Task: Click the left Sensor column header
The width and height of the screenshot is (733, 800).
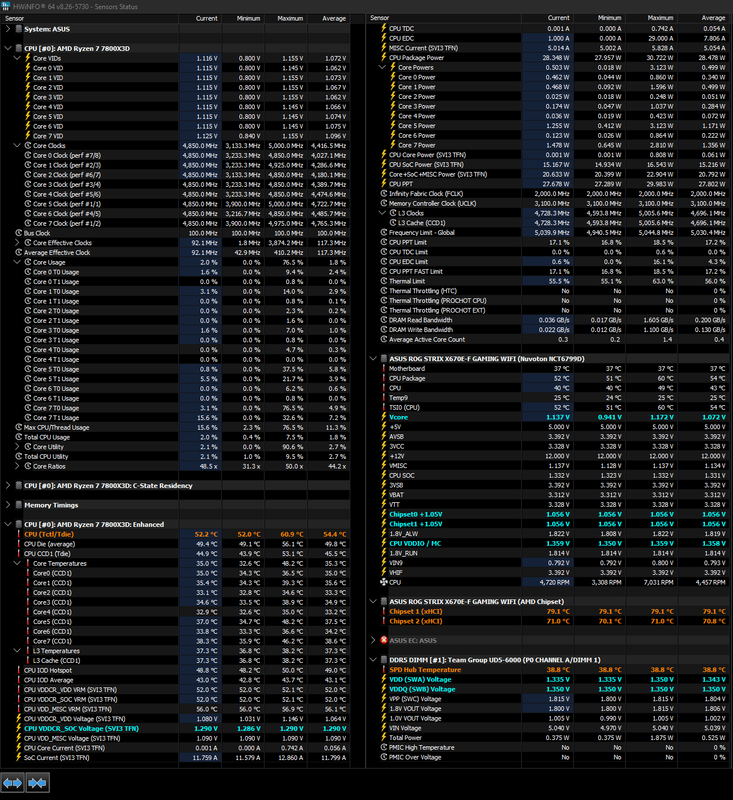Action: click(90, 18)
